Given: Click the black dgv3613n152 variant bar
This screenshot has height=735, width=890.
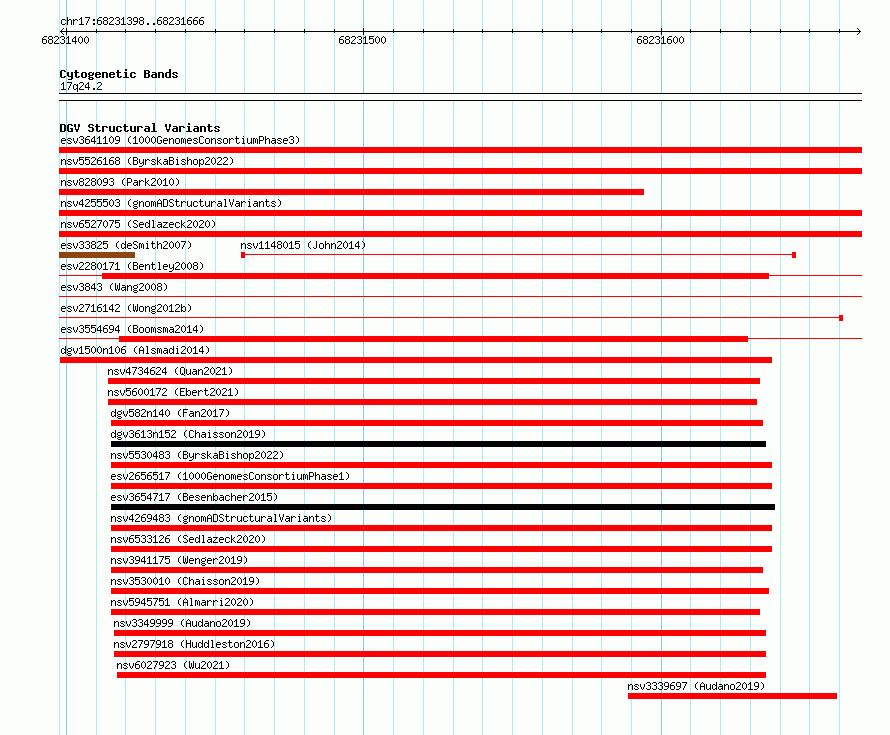Looking at the screenshot, I should [438, 444].
